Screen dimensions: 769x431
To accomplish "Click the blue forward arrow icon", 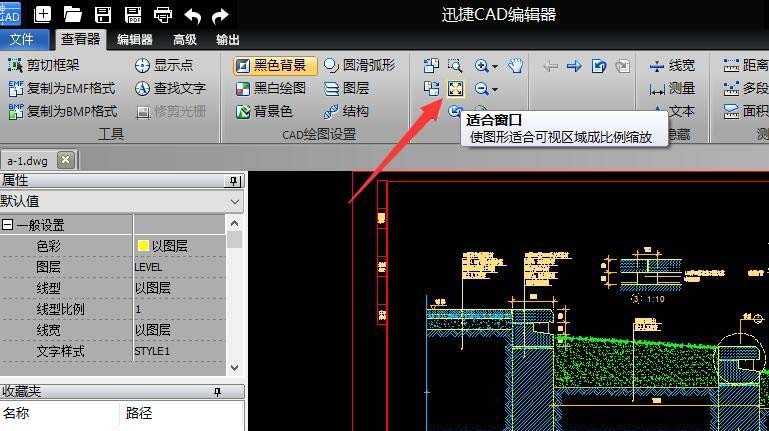I will [574, 65].
